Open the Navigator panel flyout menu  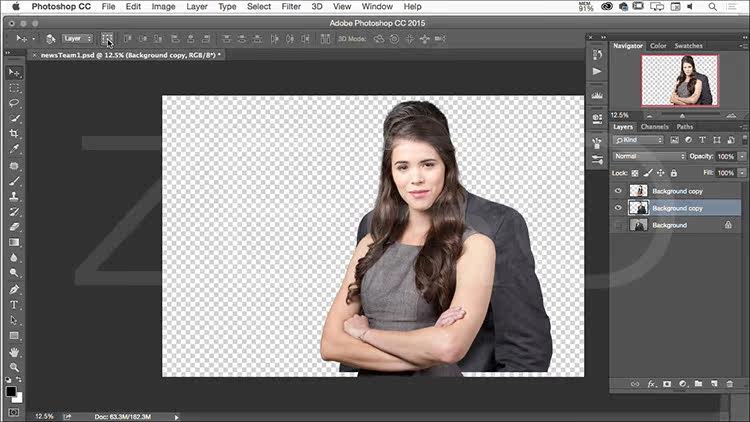(743, 46)
